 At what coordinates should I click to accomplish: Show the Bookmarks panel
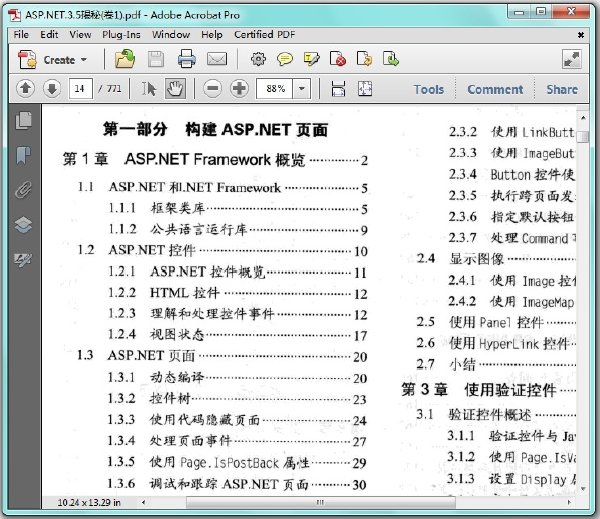(24, 155)
